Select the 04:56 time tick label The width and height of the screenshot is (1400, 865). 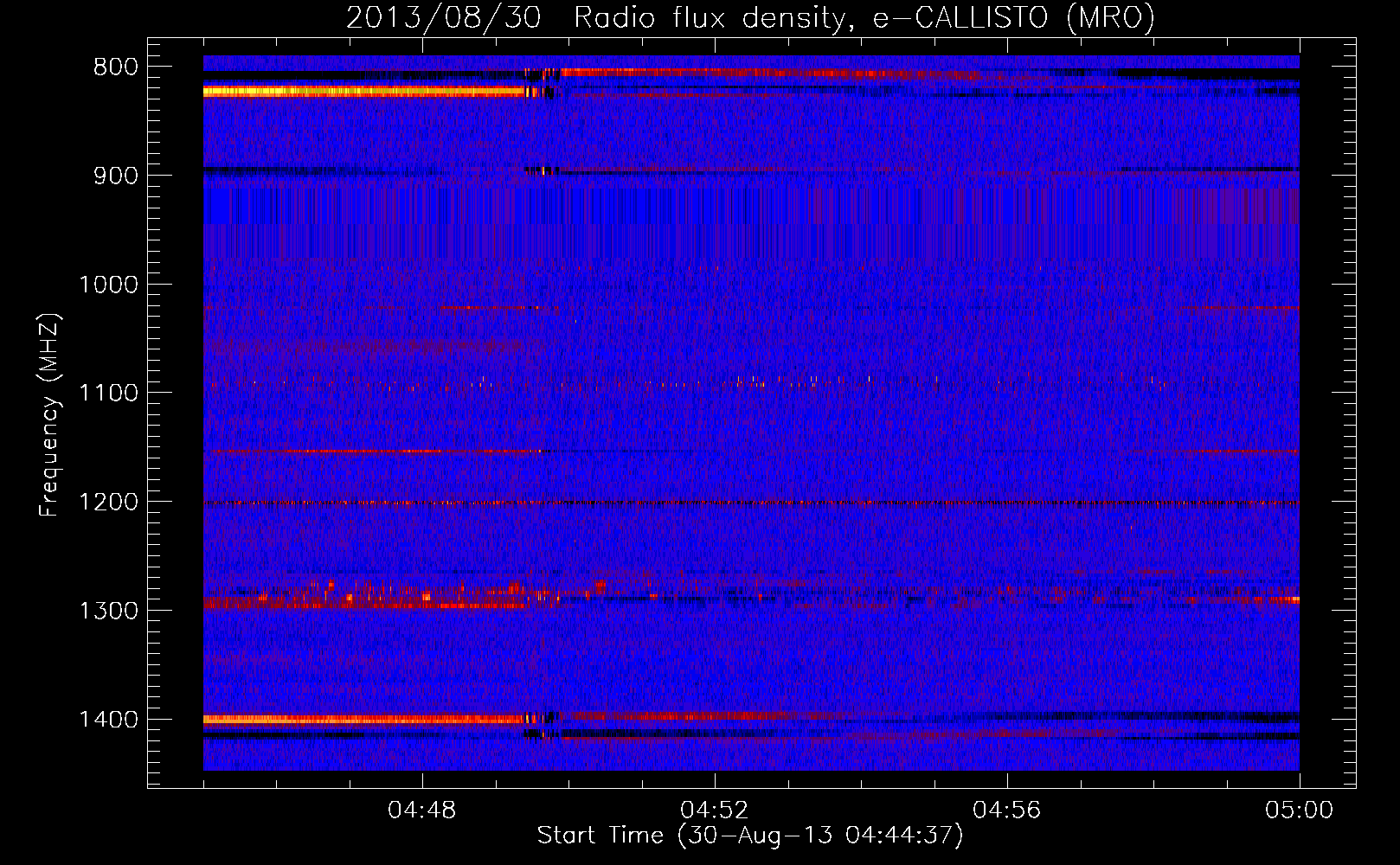coord(1007,811)
